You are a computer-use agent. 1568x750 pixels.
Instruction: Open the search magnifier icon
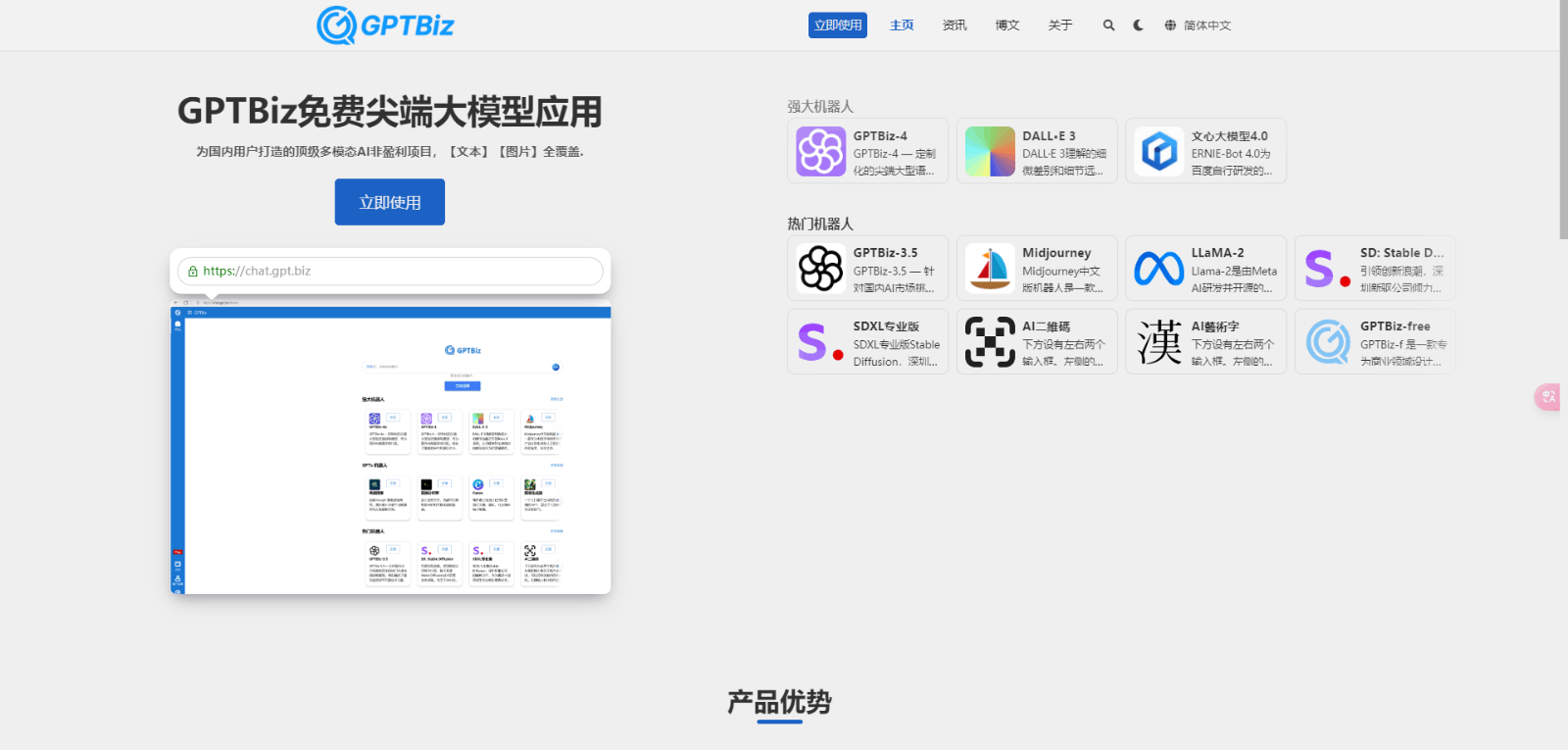pyautogui.click(x=1108, y=25)
